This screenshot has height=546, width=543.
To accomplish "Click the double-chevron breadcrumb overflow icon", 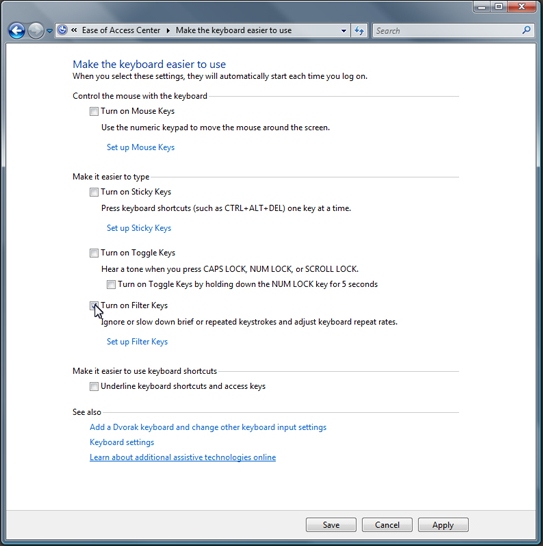I will 74,30.
